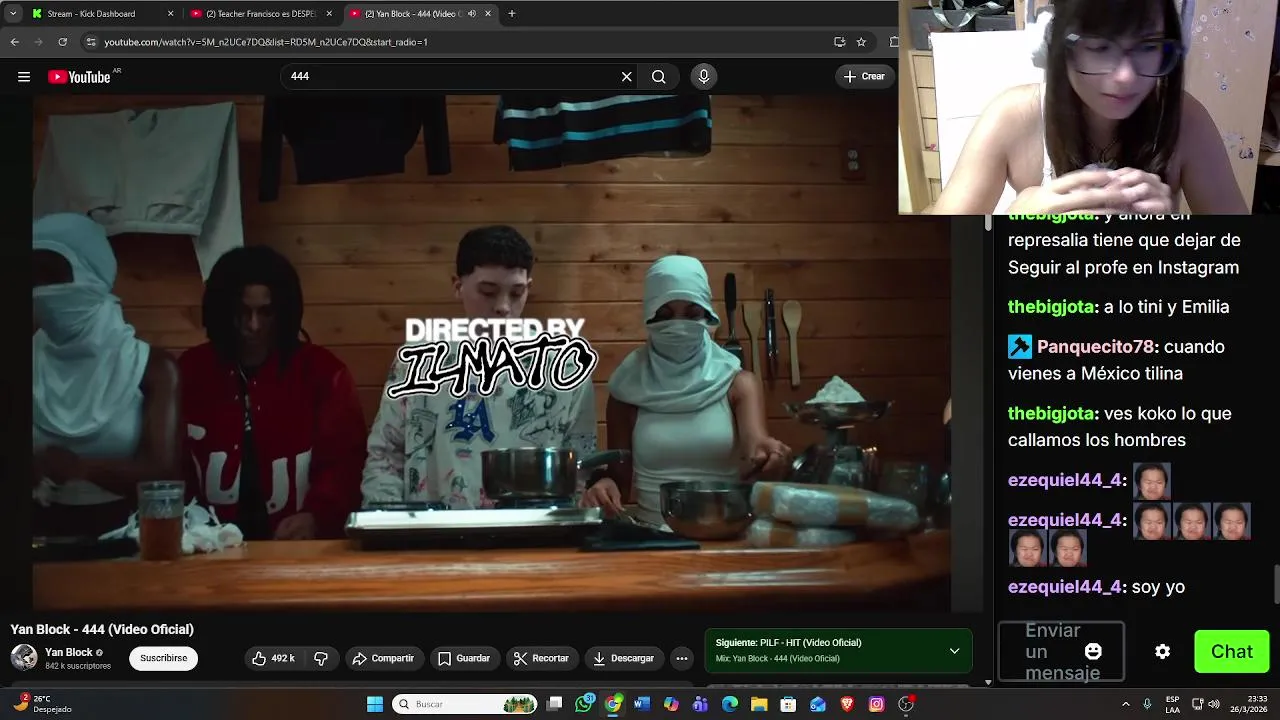Close the Teacher Francisco tab
This screenshot has width=1280, height=720.
329,14
